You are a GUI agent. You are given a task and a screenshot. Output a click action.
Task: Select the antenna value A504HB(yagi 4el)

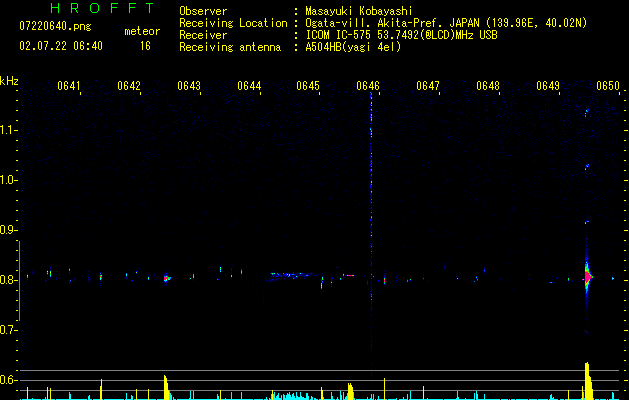353,47
